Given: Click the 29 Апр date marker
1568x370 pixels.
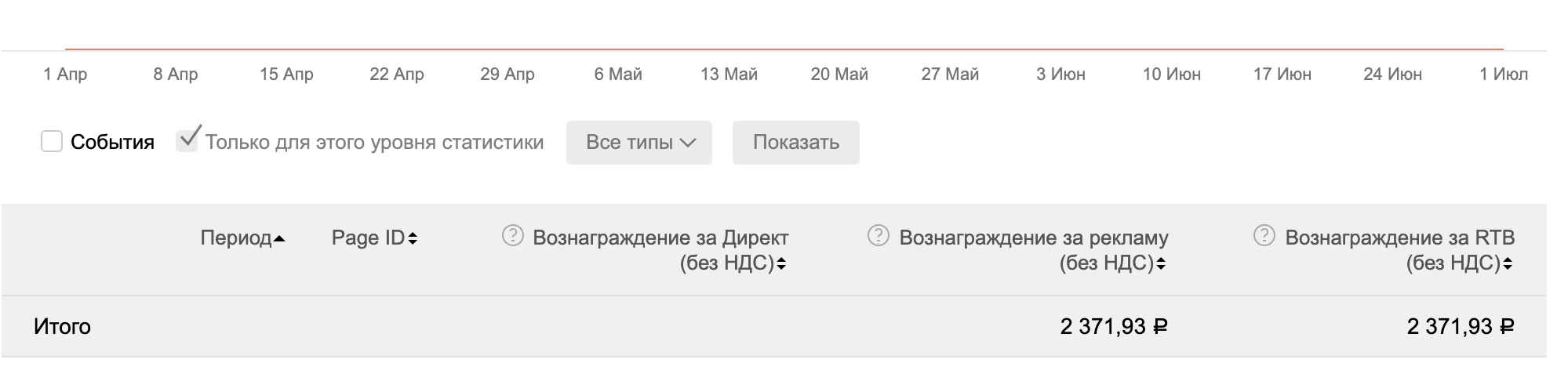Looking at the screenshot, I should coord(508,74).
